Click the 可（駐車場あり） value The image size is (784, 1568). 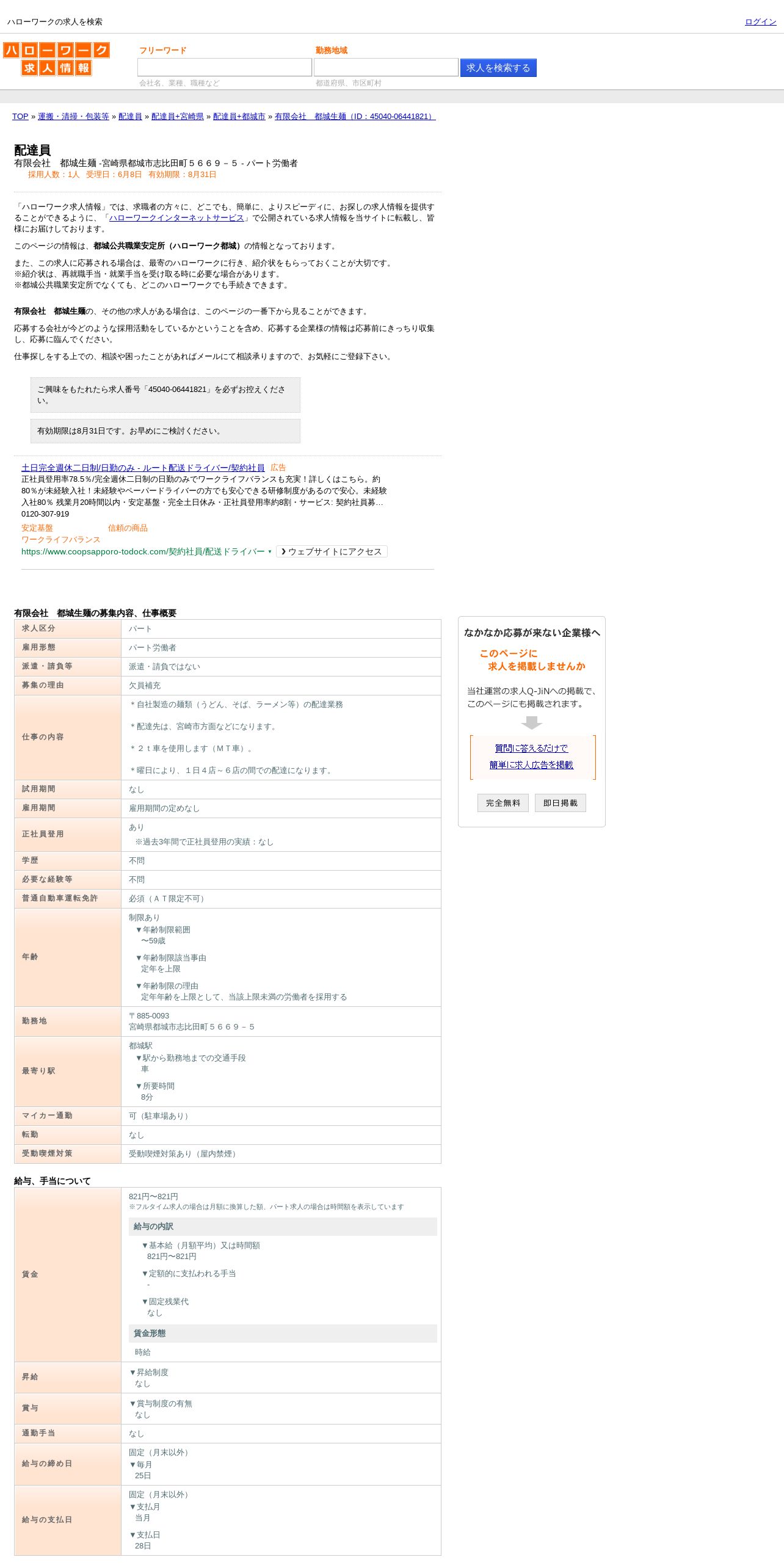(161, 1116)
